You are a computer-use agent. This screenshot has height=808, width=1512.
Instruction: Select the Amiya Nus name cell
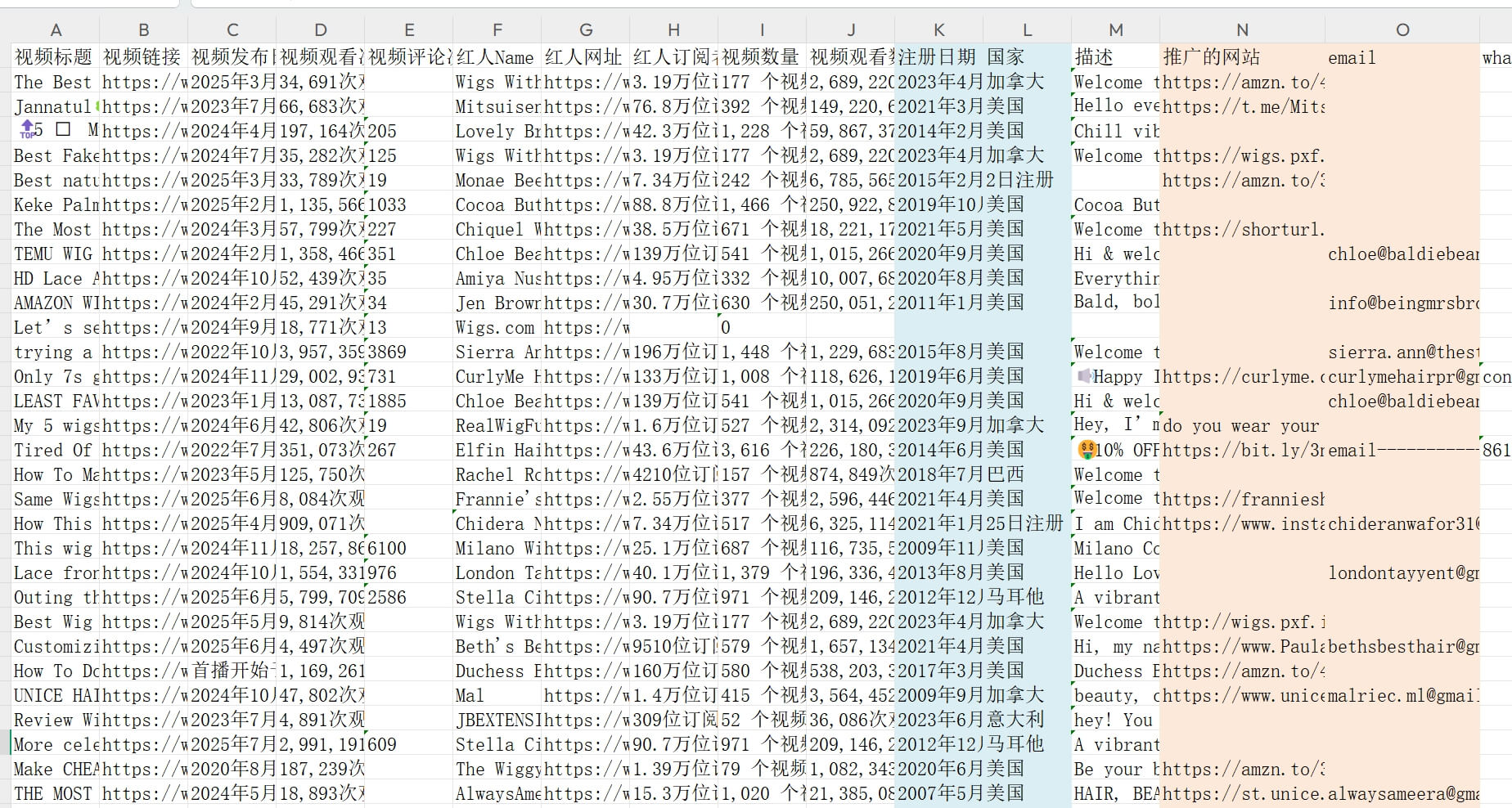click(497, 278)
